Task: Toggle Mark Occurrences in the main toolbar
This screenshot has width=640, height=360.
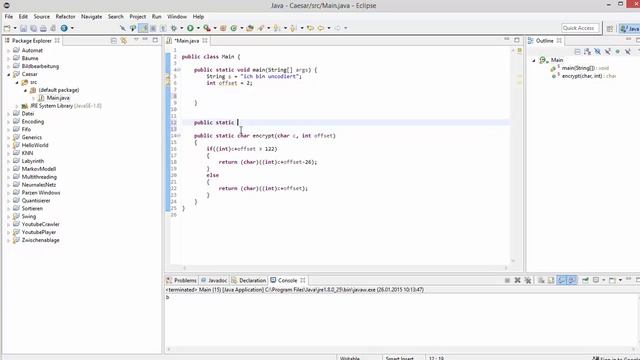Action: [143, 28]
